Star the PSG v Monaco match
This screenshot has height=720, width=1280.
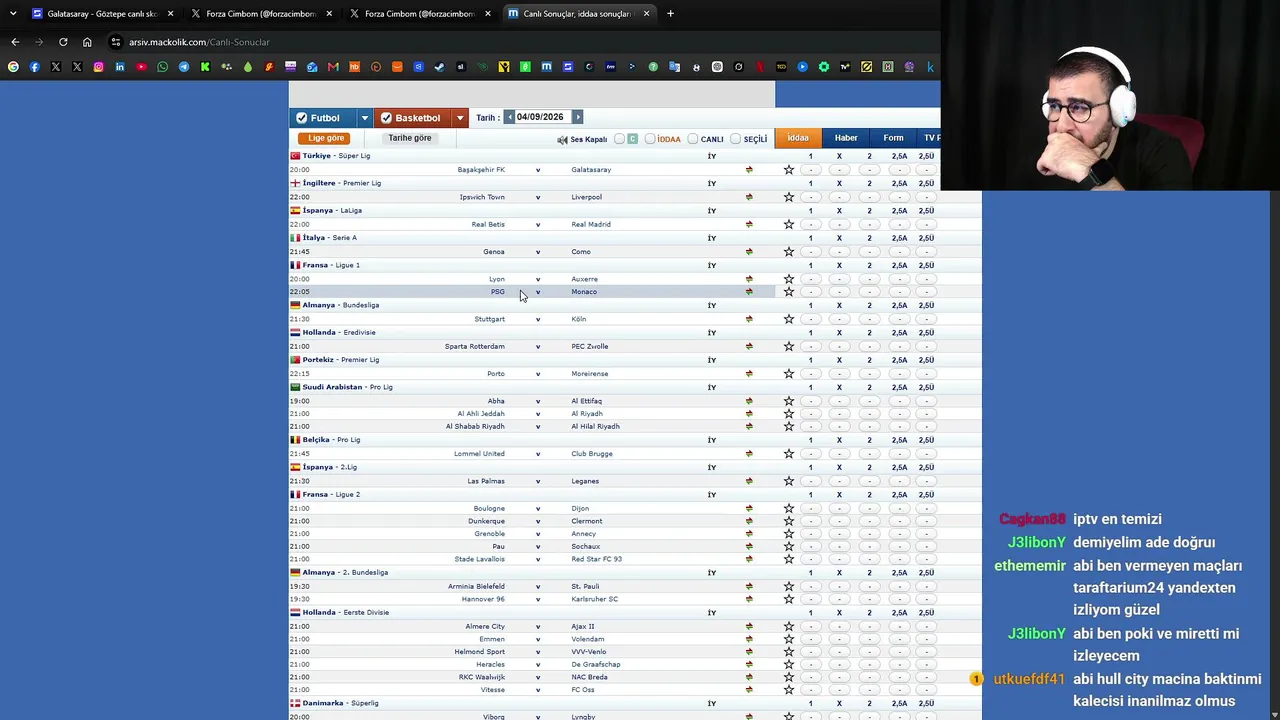[x=788, y=292]
